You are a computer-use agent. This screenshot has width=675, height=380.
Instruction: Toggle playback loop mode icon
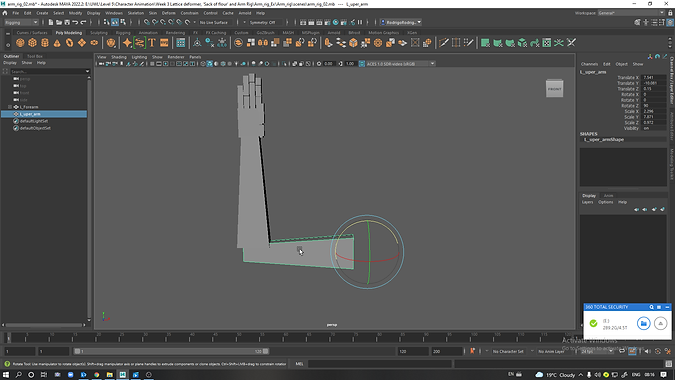click(622, 351)
